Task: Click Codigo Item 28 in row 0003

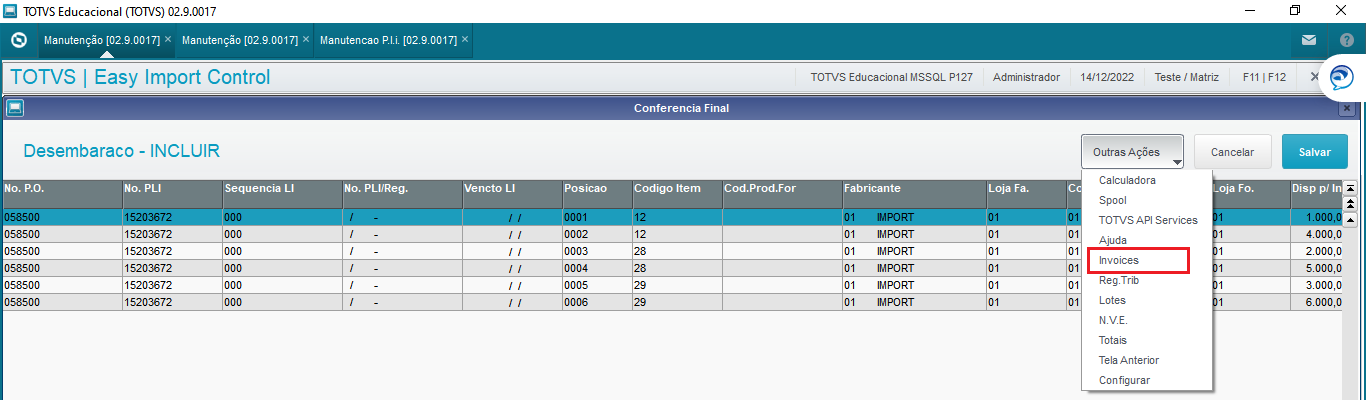Action: coord(677,251)
